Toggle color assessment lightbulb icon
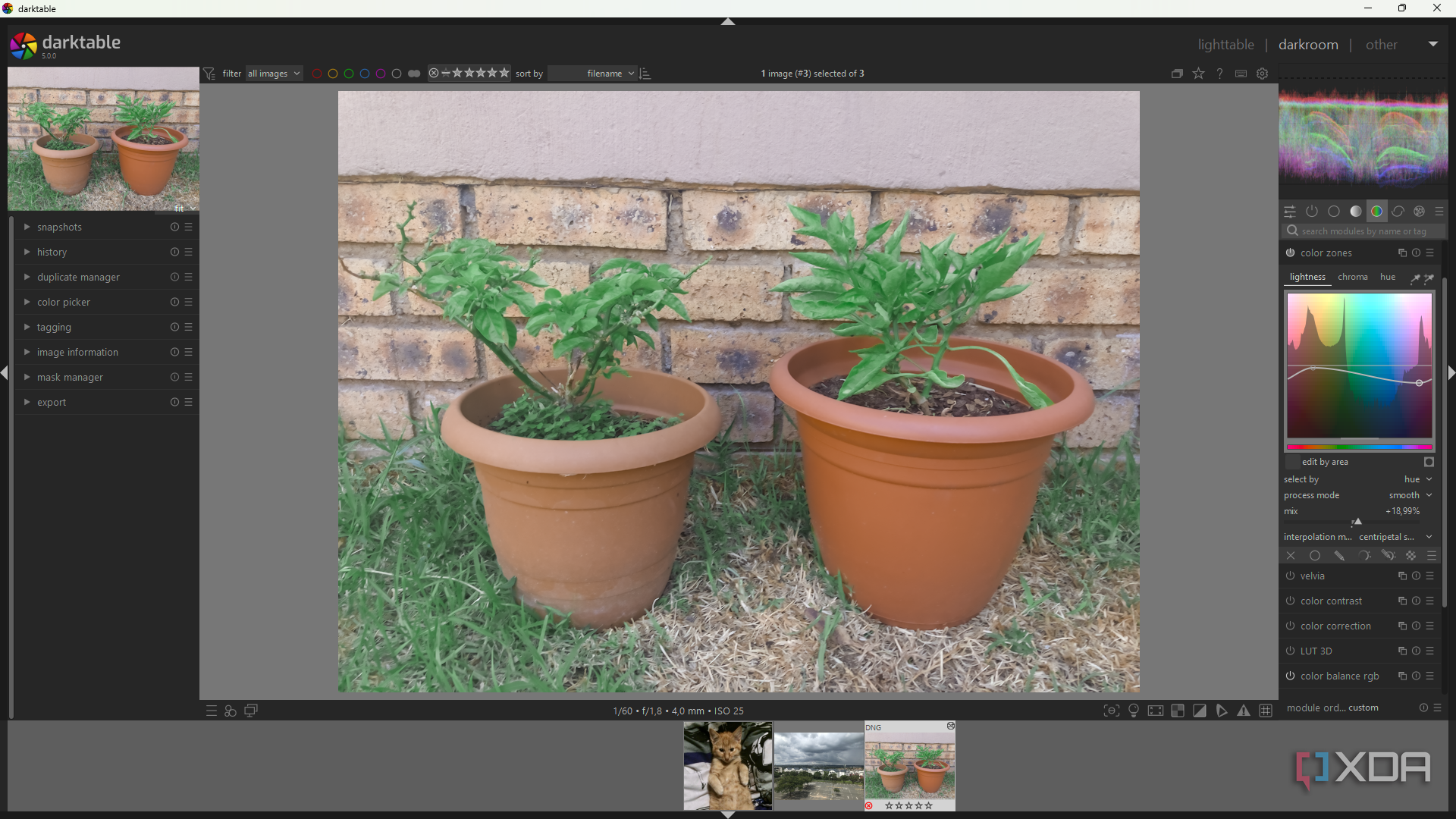This screenshot has width=1456, height=819. (1134, 711)
